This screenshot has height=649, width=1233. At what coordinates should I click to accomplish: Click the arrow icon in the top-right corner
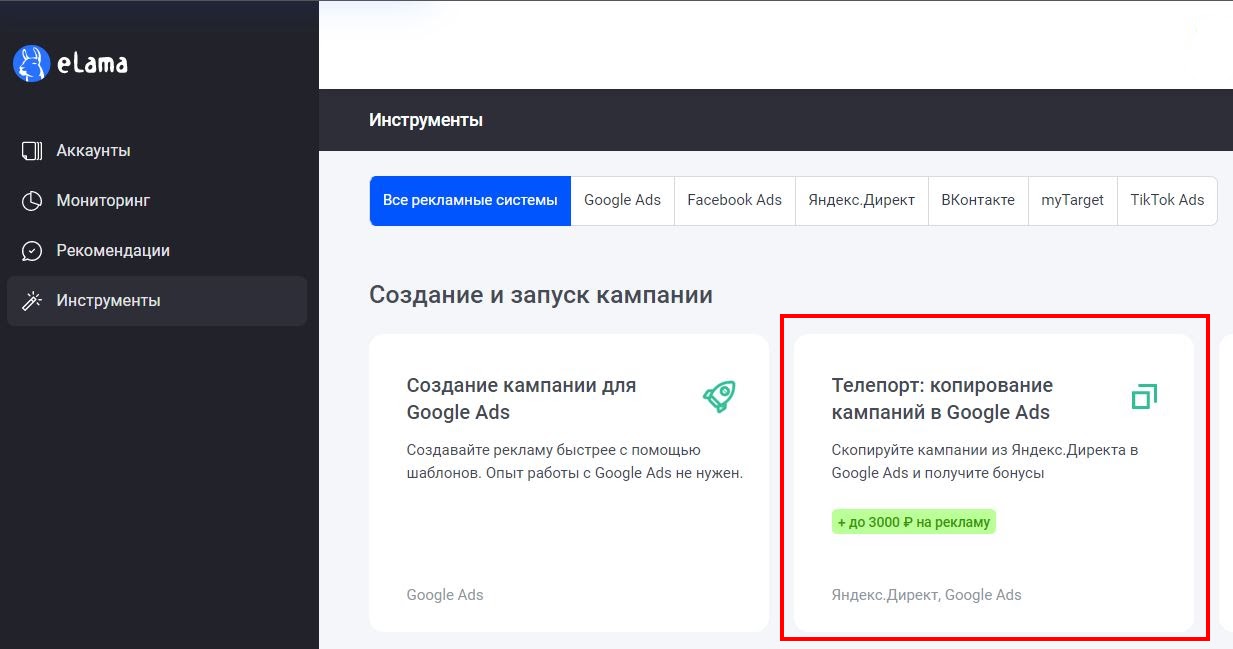tap(1190, 30)
